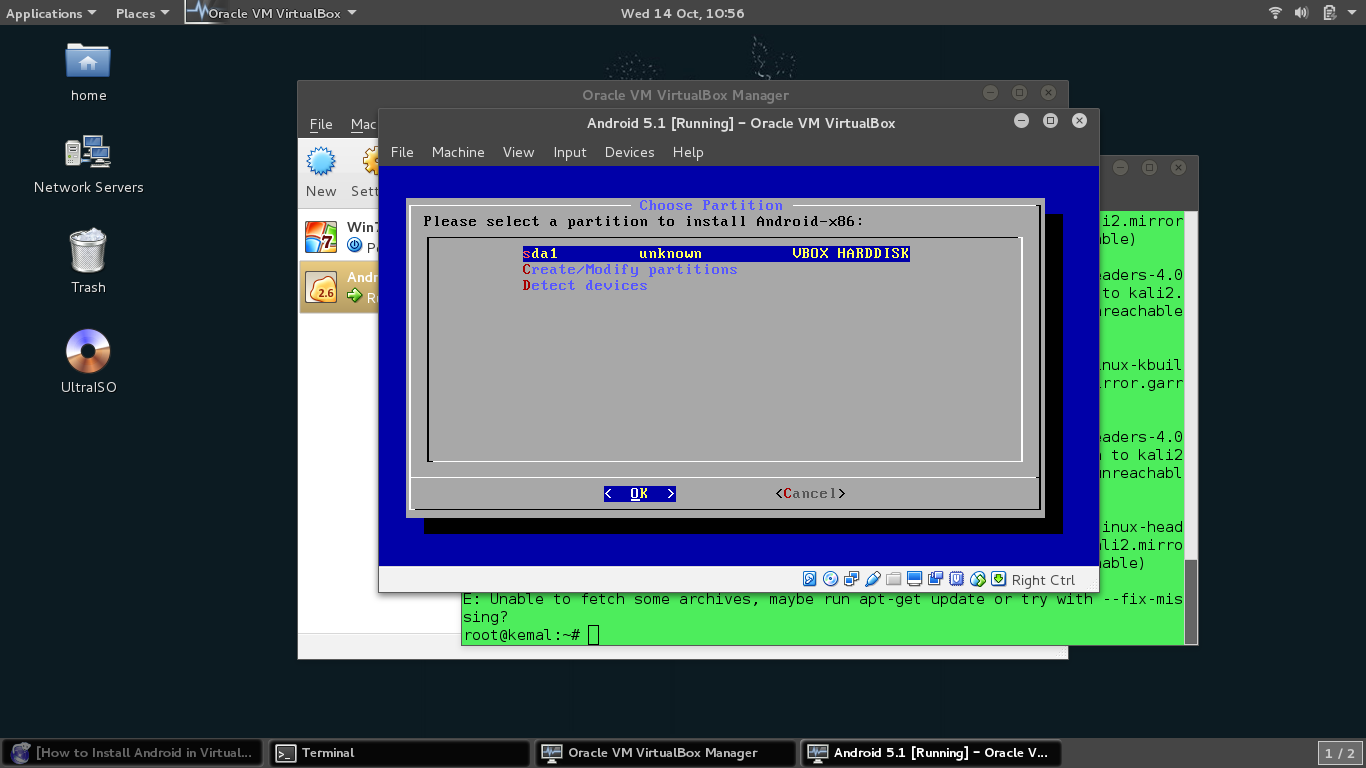The height and width of the screenshot is (768, 1366).
Task: Open the File menu in VirtualBox Manager window
Action: tap(321, 124)
